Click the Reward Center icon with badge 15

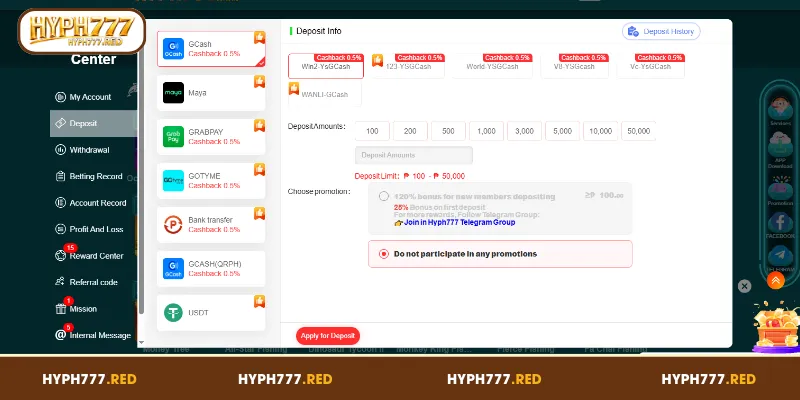(x=61, y=256)
